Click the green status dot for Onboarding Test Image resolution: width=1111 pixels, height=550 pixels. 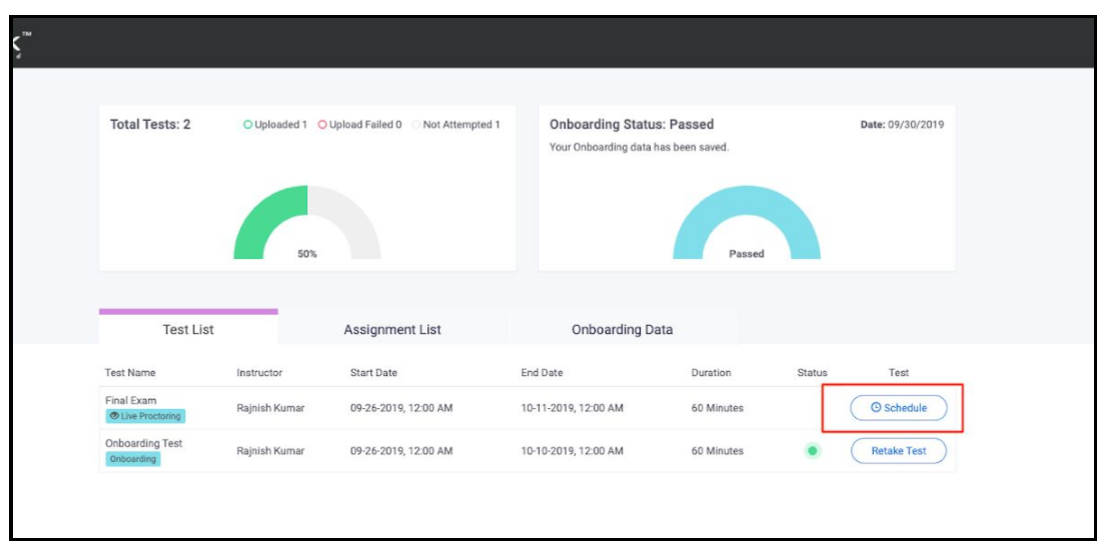pyautogui.click(x=812, y=451)
